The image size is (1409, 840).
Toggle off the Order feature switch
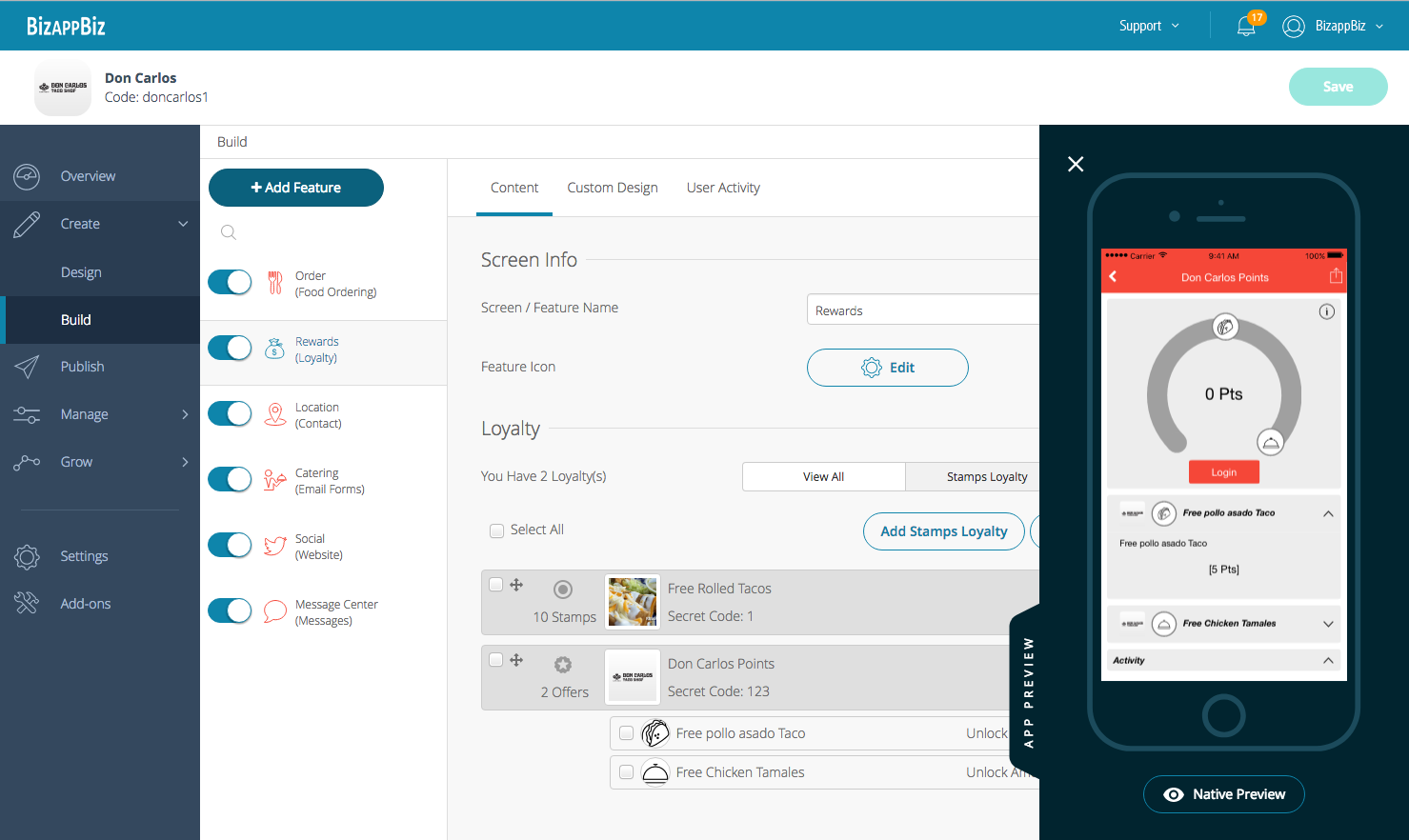[230, 283]
